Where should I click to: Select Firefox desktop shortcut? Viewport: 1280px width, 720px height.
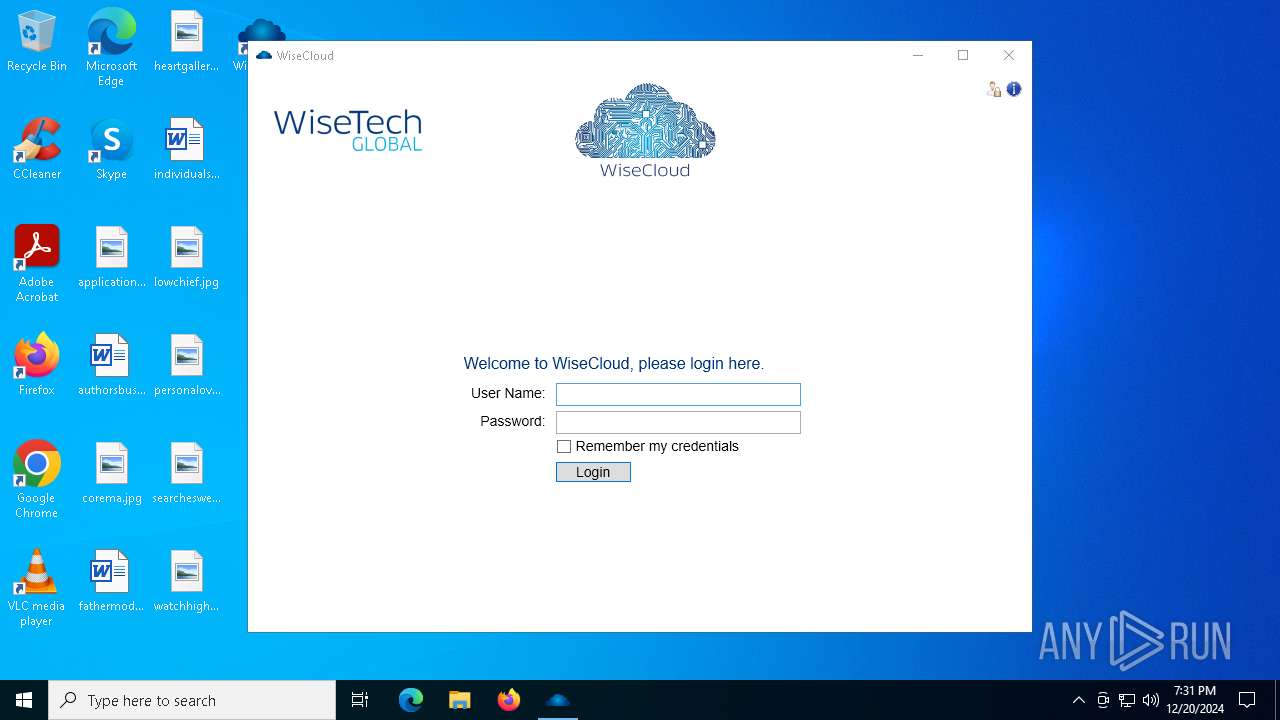pyautogui.click(x=37, y=366)
